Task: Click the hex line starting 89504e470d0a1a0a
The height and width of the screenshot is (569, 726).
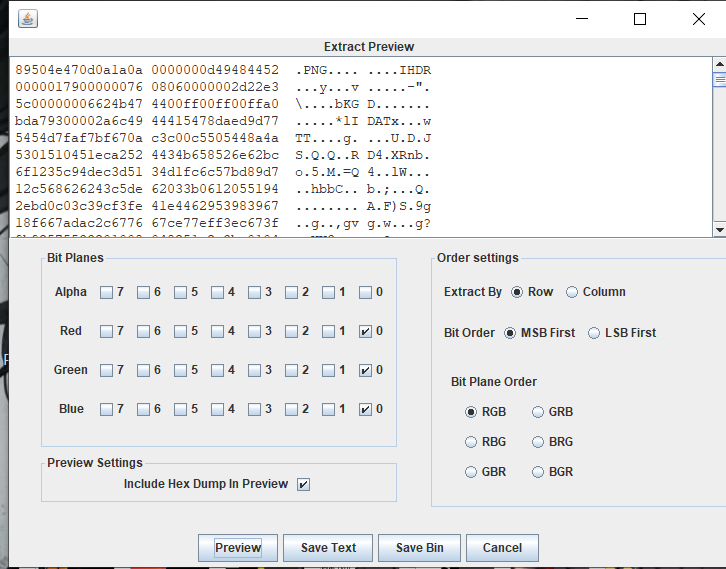Action: point(147,70)
